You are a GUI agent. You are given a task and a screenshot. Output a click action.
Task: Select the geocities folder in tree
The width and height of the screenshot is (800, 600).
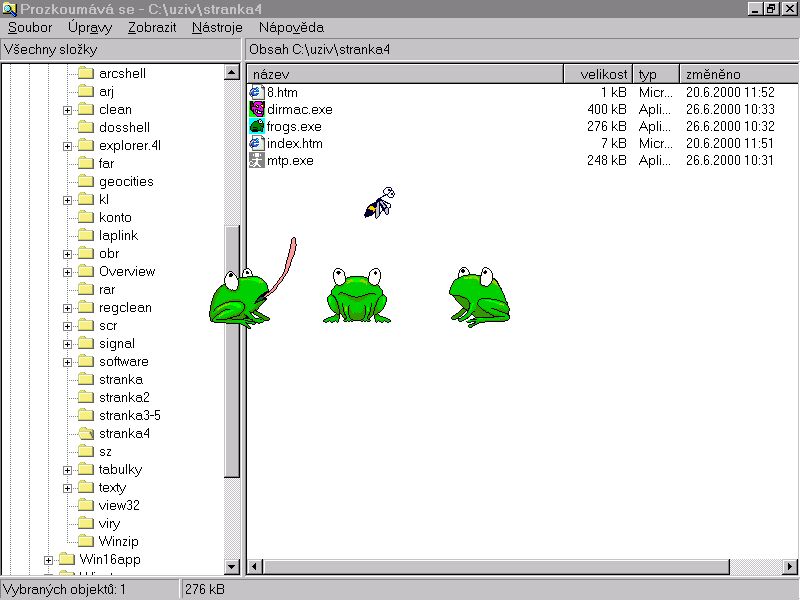pyautogui.click(x=126, y=182)
